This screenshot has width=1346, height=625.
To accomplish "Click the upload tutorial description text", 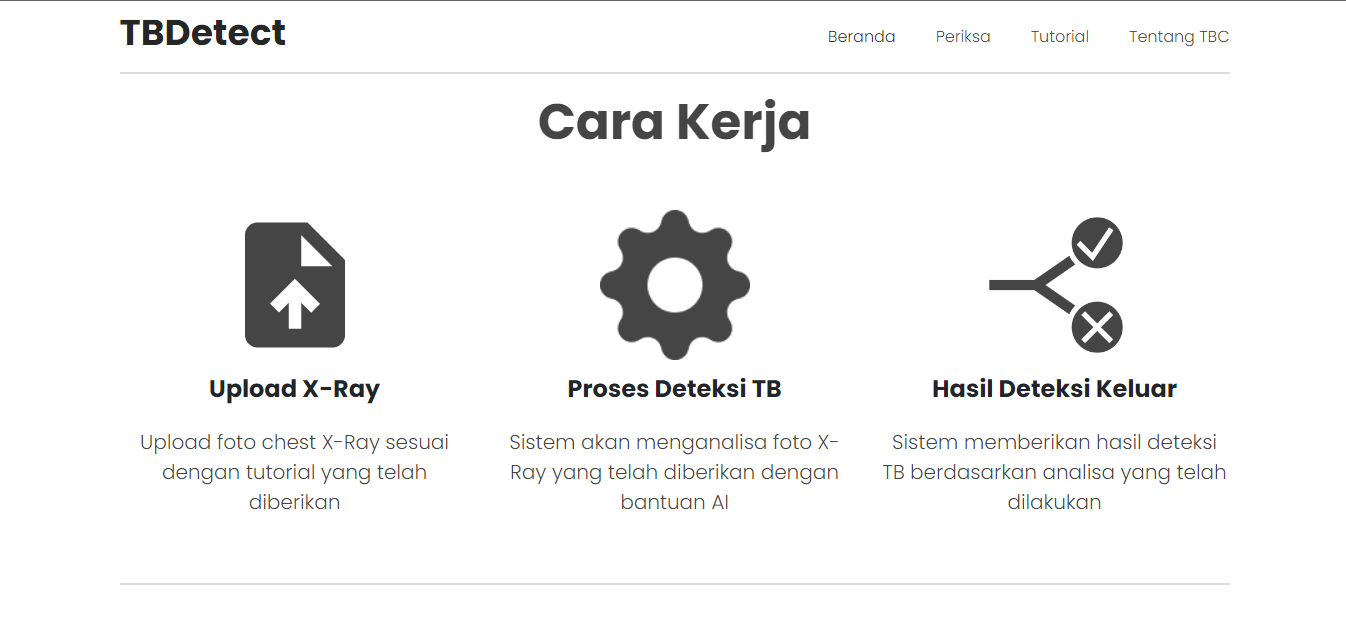I will point(294,471).
